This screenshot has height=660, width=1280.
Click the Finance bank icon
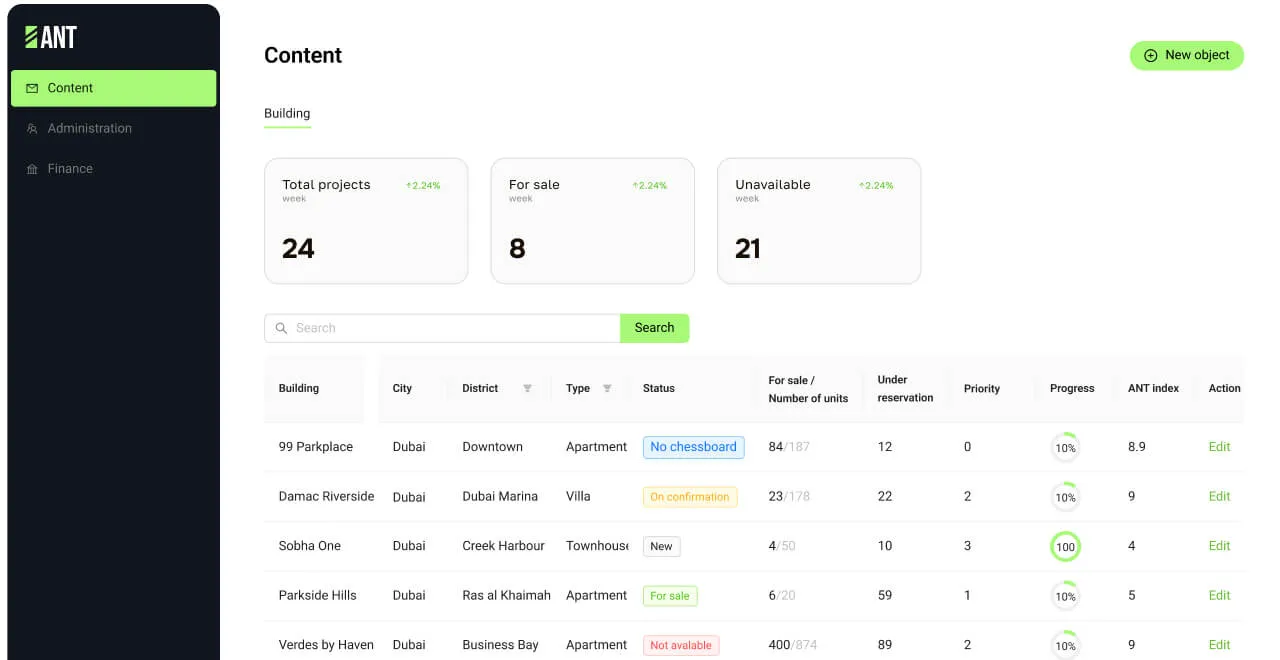pyautogui.click(x=32, y=169)
